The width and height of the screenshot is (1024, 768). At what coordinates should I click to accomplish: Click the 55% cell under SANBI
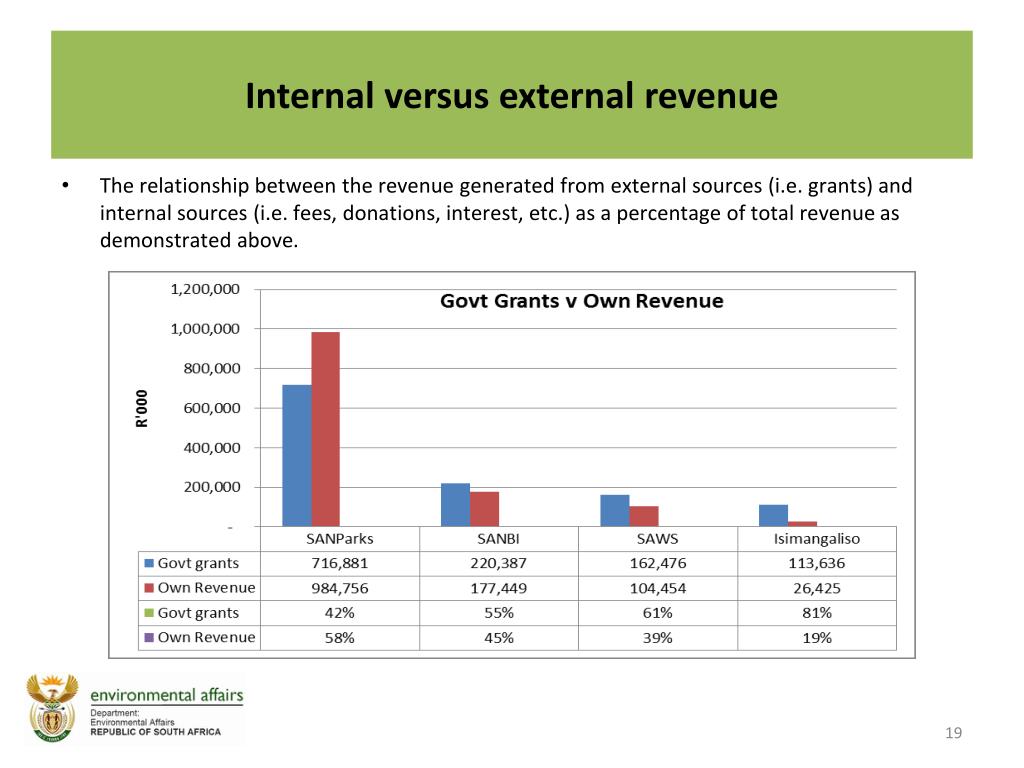point(498,613)
